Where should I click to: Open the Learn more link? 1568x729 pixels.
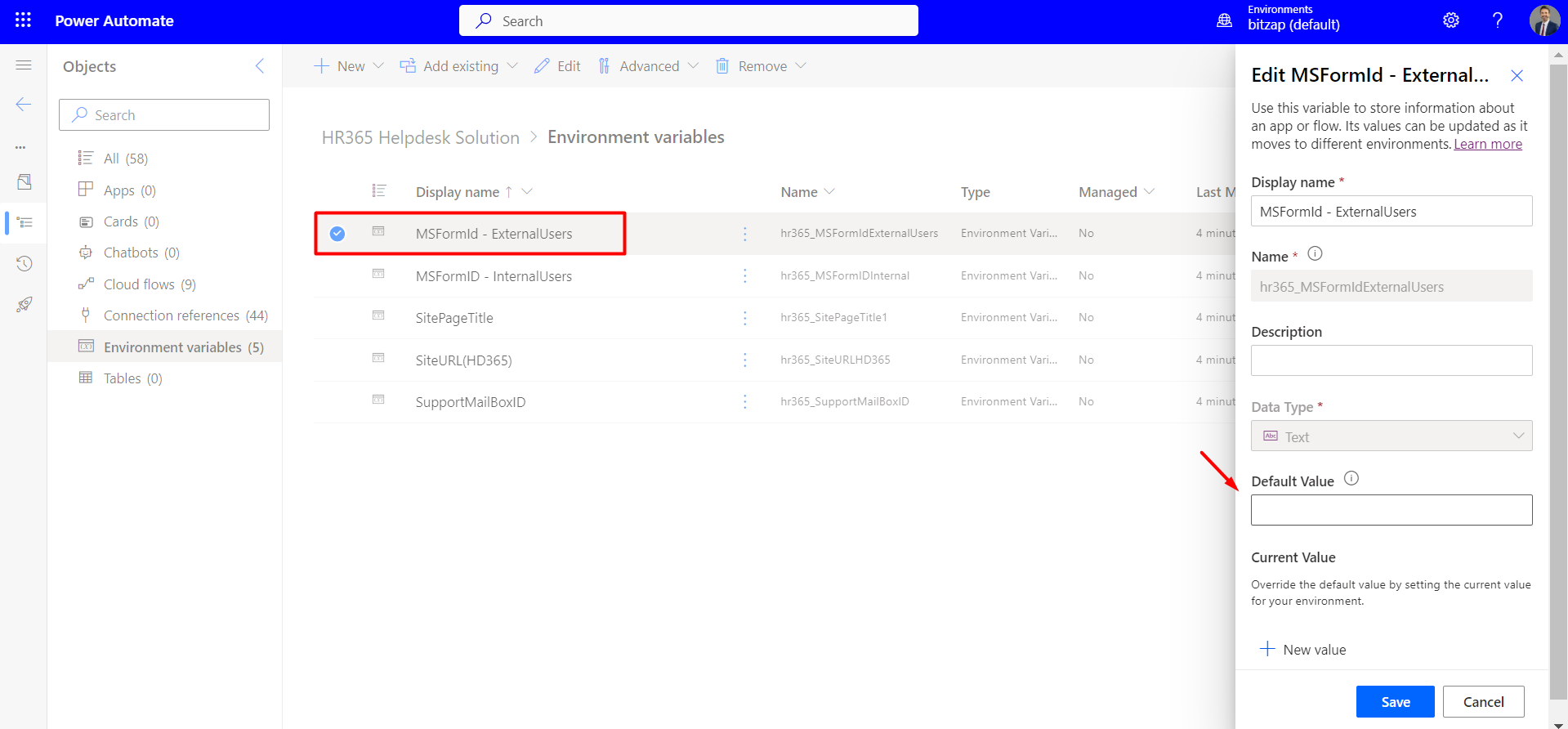point(1487,144)
